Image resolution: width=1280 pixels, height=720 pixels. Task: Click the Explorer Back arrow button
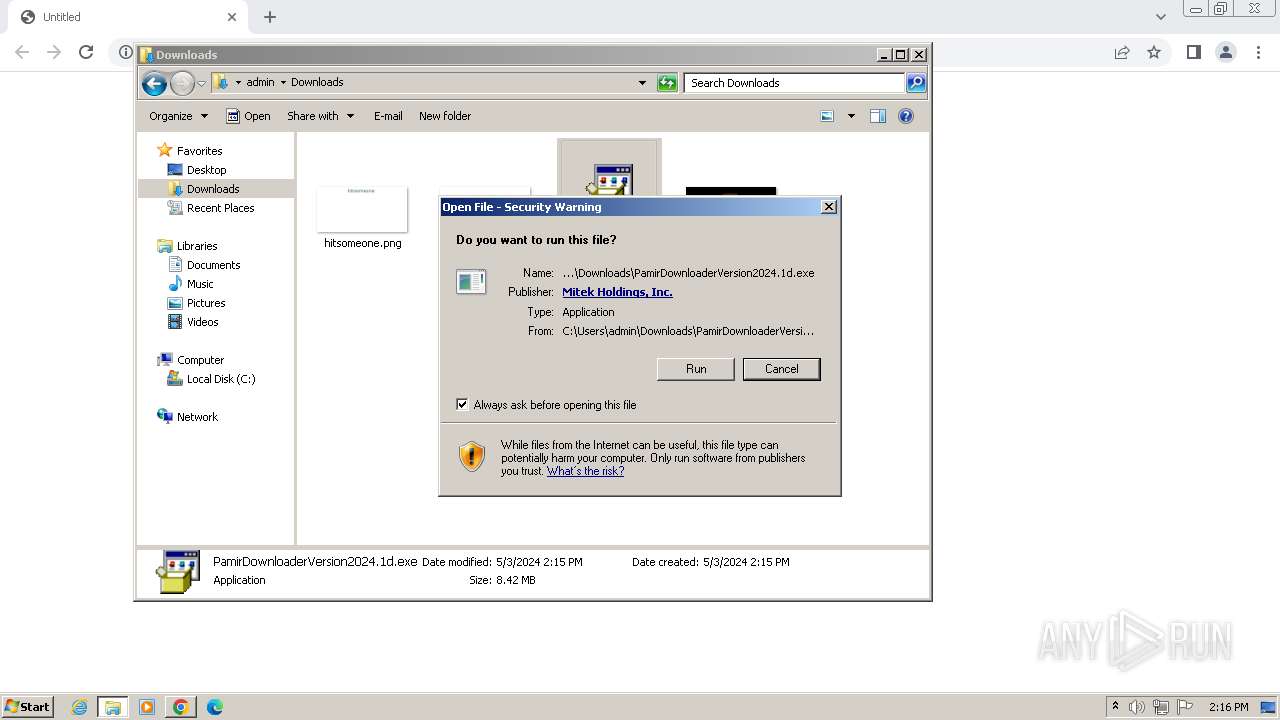tap(154, 84)
